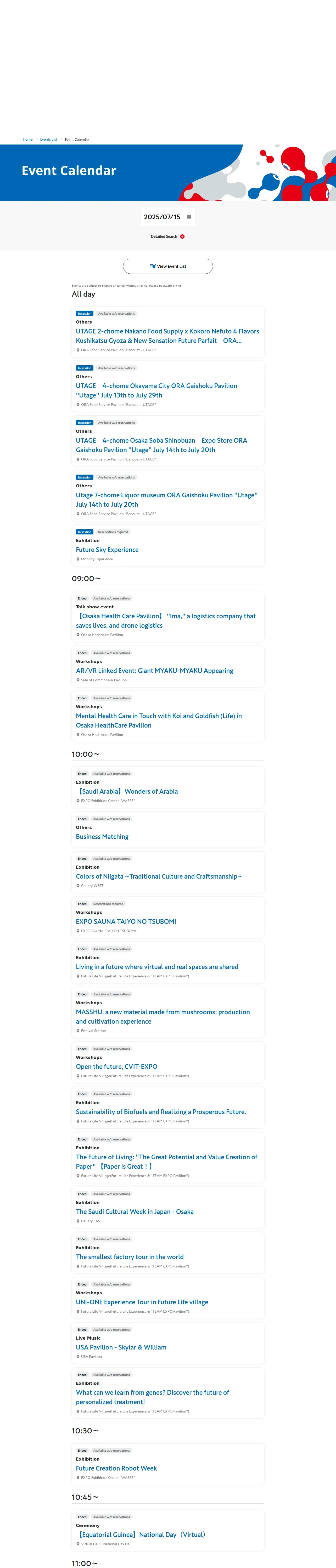Click location pin next to Gallery WEST
This screenshot has width=336, height=1568.
(78, 886)
